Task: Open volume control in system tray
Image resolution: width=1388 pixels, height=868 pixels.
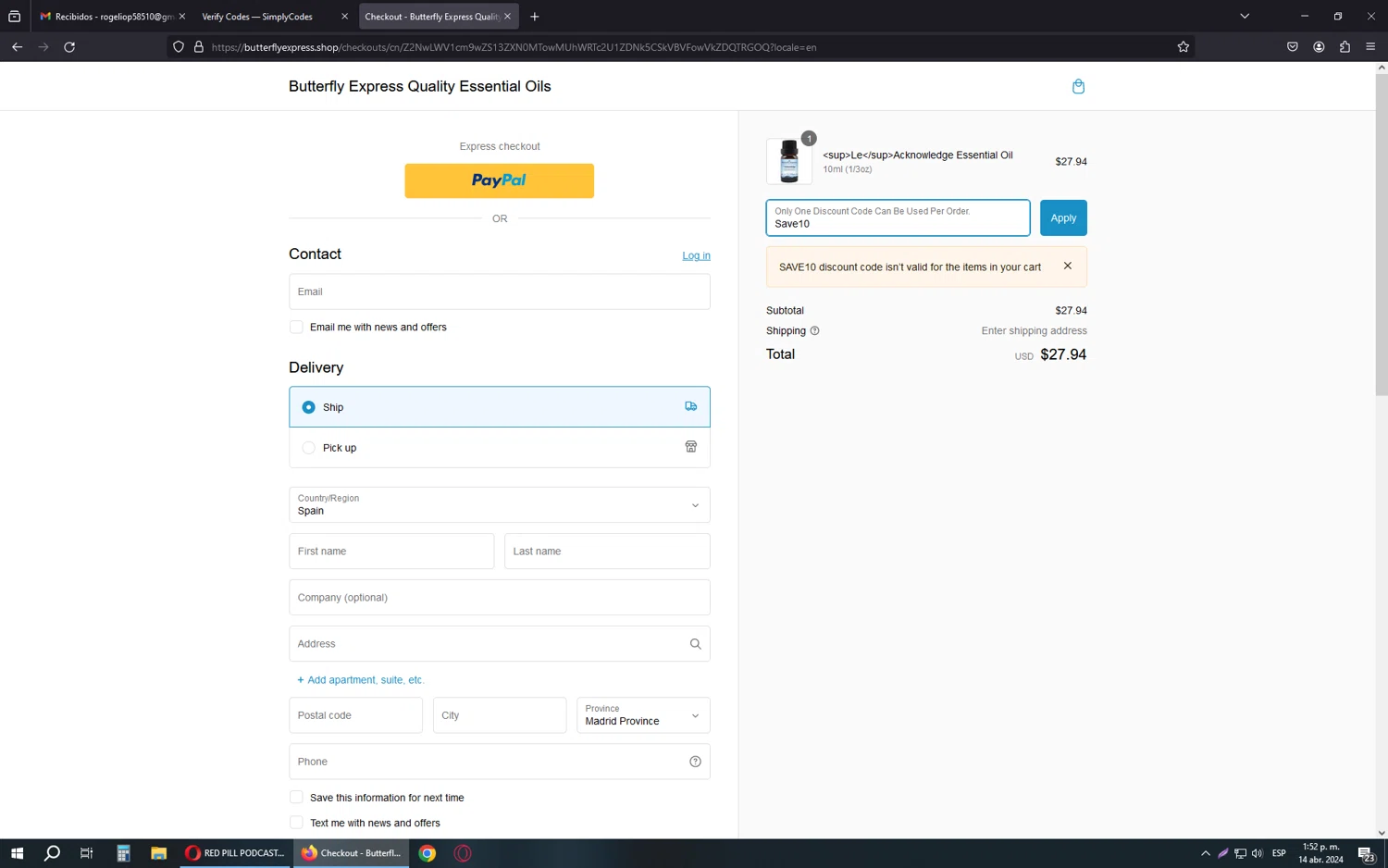Action: pos(1257,853)
